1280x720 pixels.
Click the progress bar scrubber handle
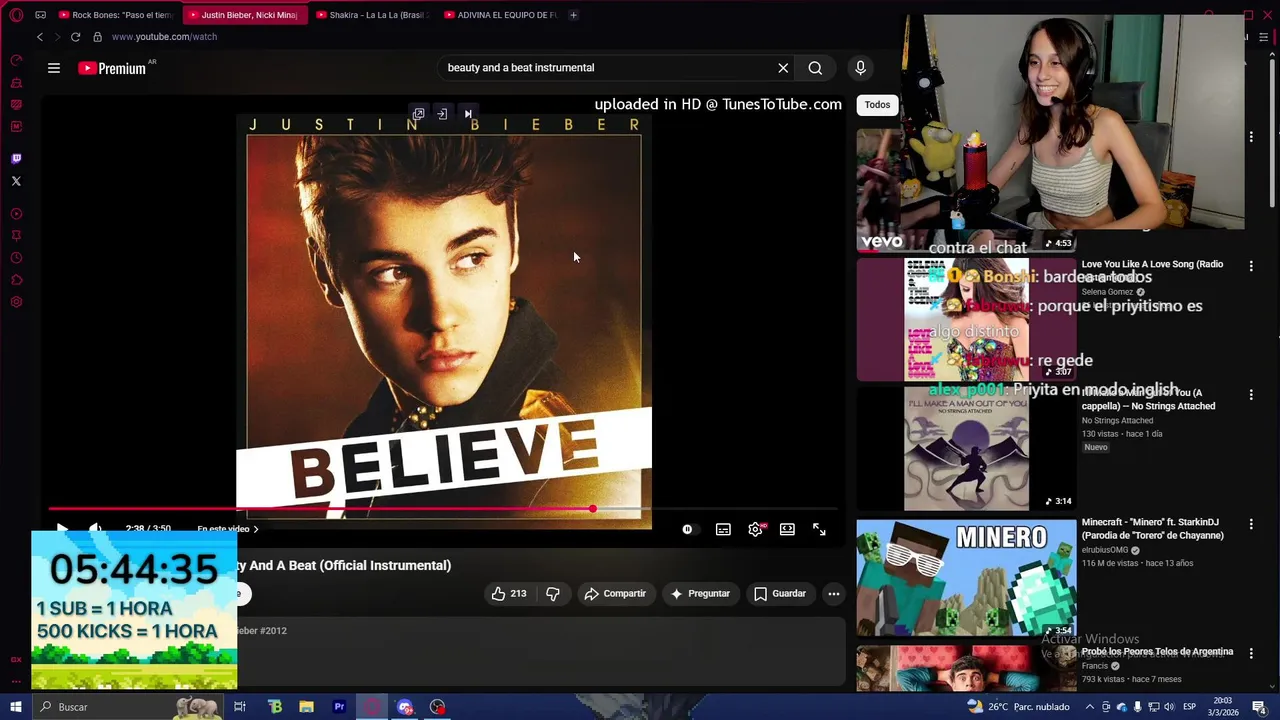(592, 509)
